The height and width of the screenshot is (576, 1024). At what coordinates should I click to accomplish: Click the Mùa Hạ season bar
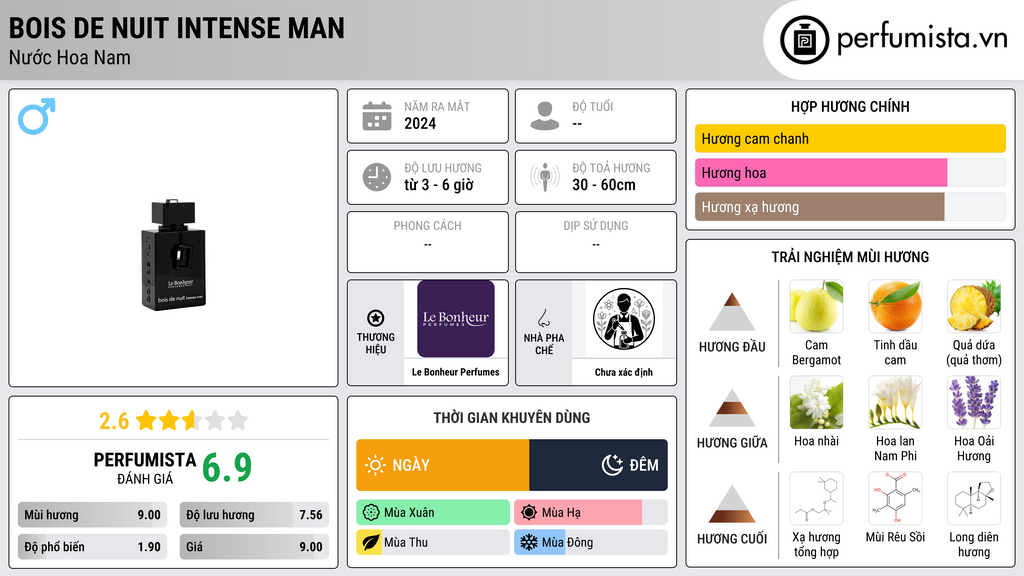(578, 512)
